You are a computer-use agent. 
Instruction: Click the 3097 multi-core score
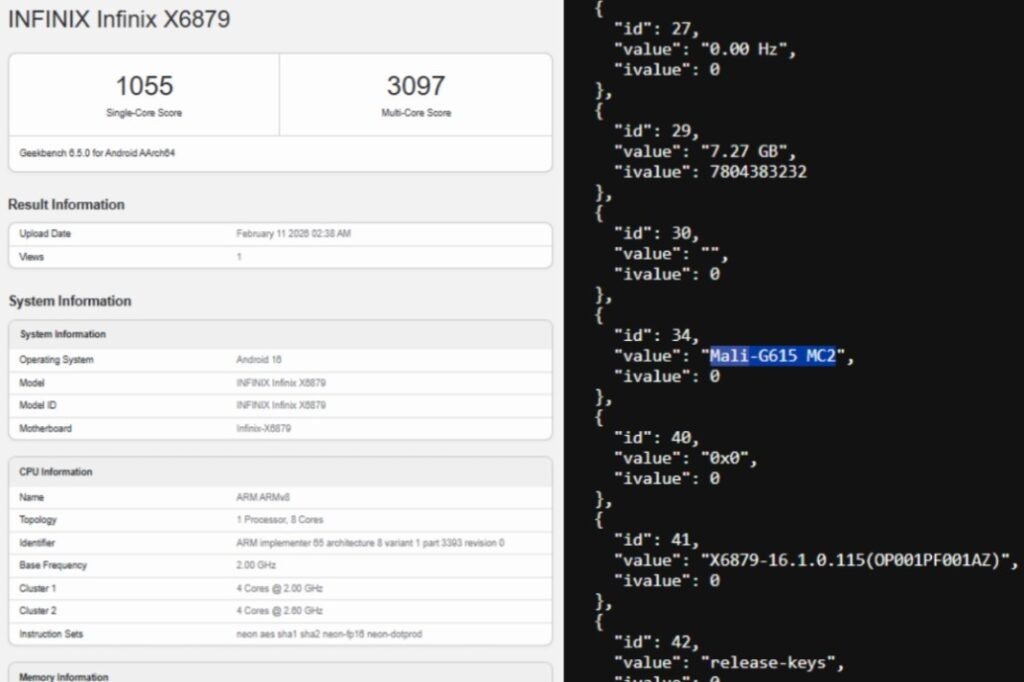(415, 86)
